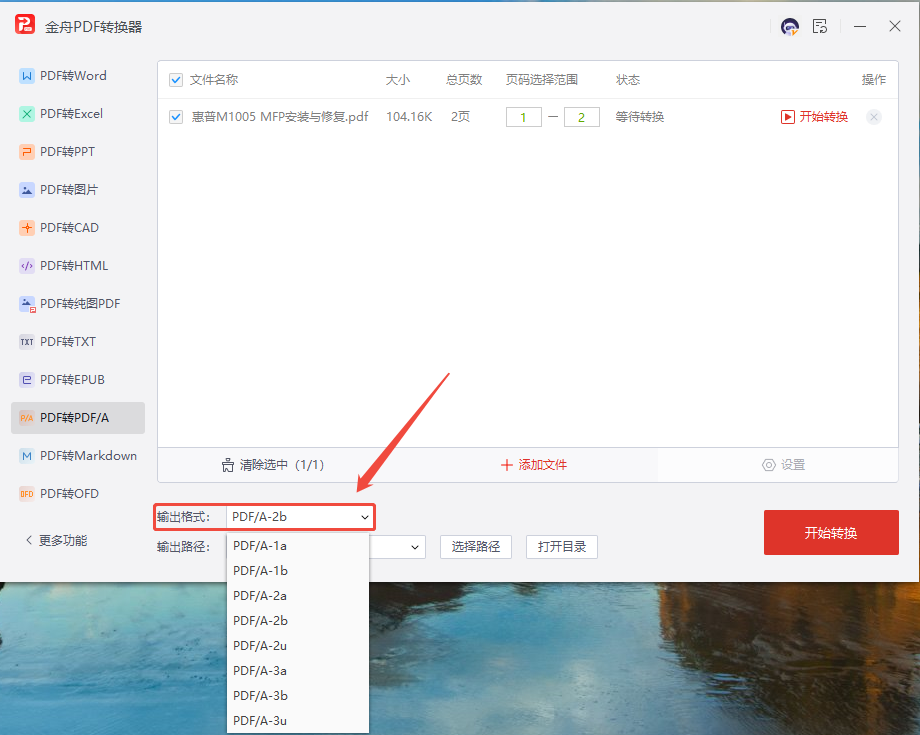Choose PDF/A-1a from the format list
Image resolution: width=920 pixels, height=735 pixels.
coord(298,546)
